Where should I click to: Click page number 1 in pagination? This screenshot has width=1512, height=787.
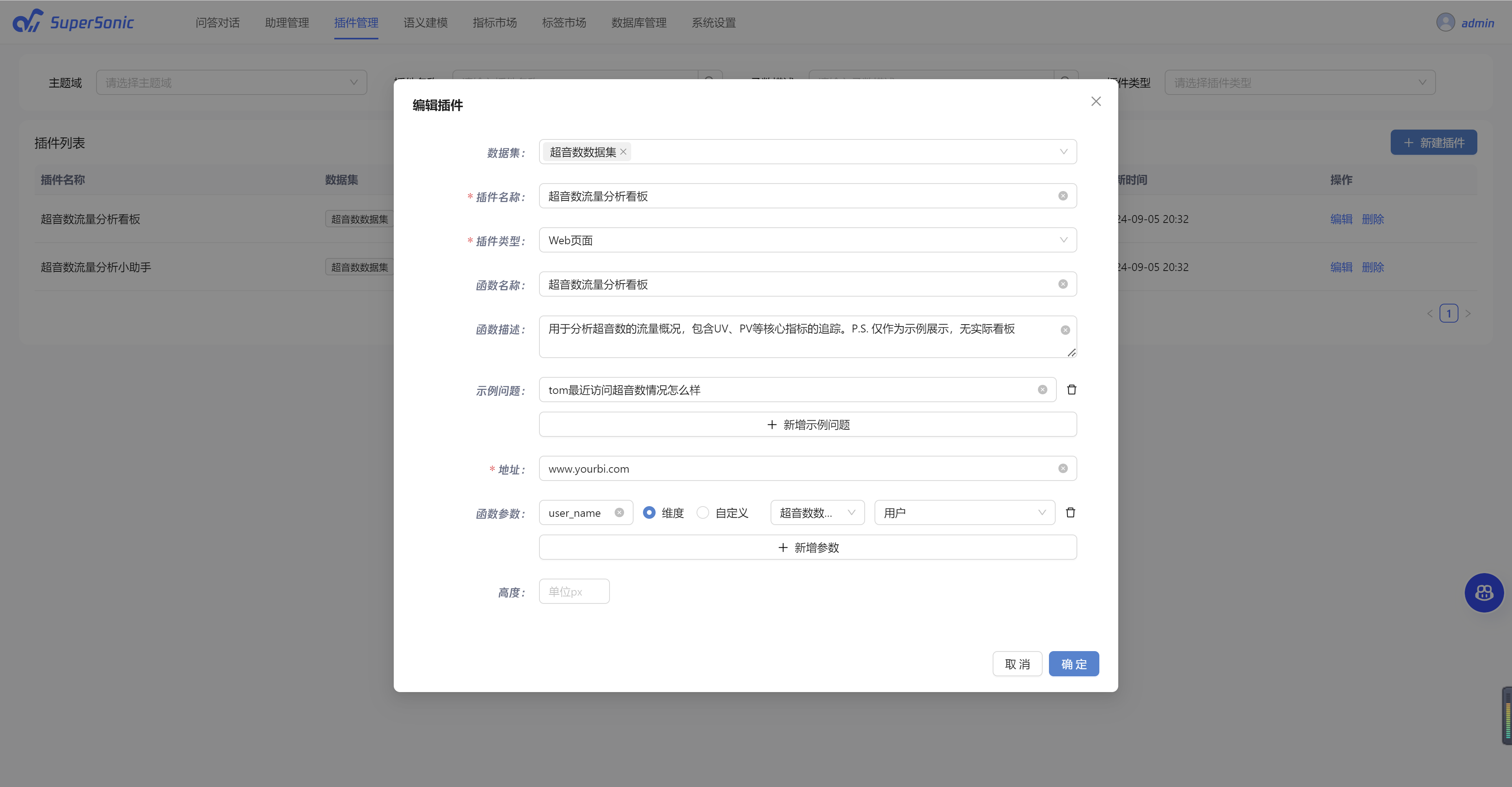click(1448, 314)
